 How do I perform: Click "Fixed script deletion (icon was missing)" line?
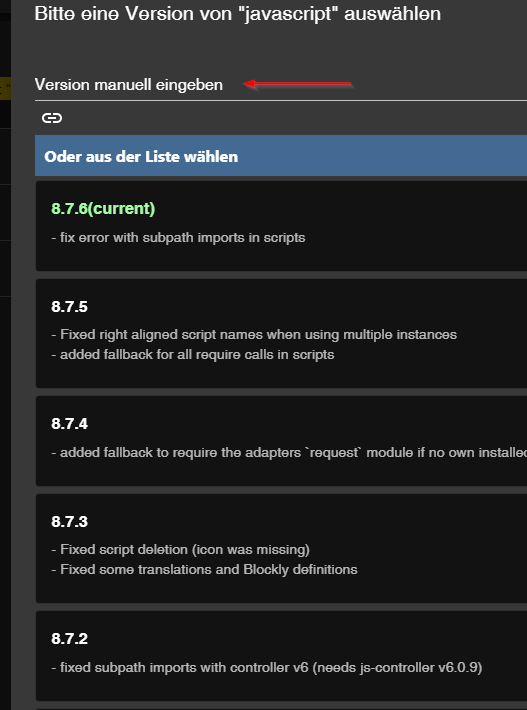tap(181, 549)
